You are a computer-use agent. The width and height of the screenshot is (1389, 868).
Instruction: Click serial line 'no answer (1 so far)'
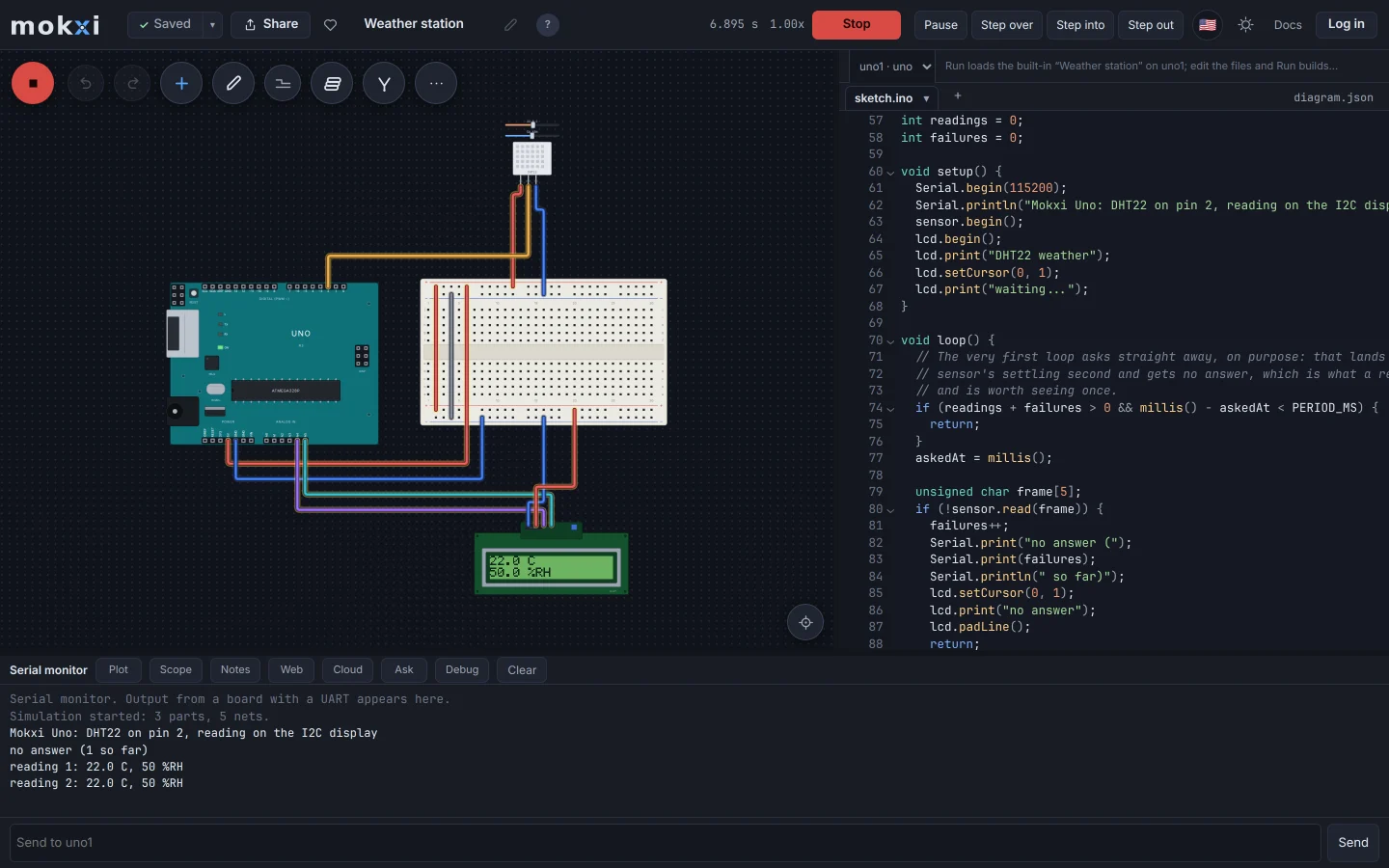[x=79, y=750]
